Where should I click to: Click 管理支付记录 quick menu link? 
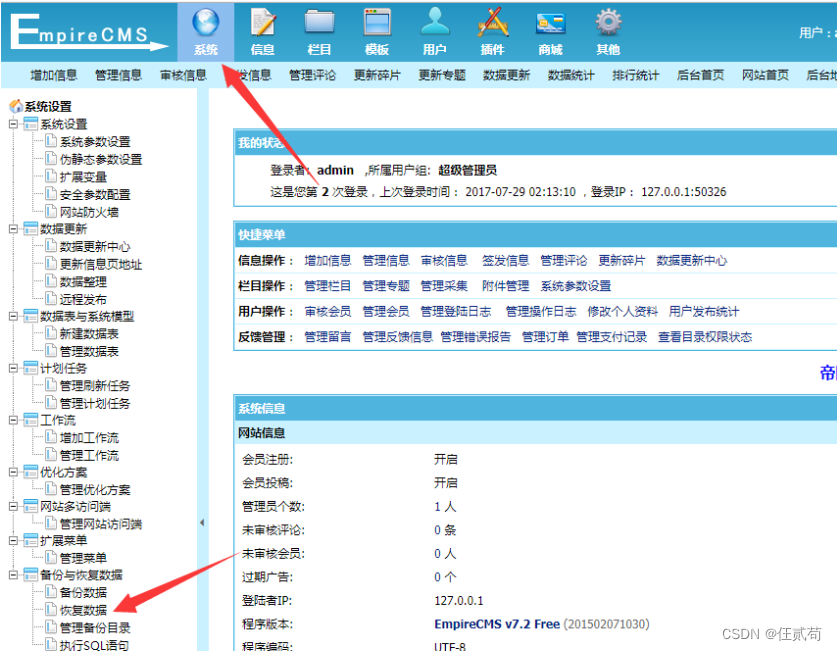[612, 337]
